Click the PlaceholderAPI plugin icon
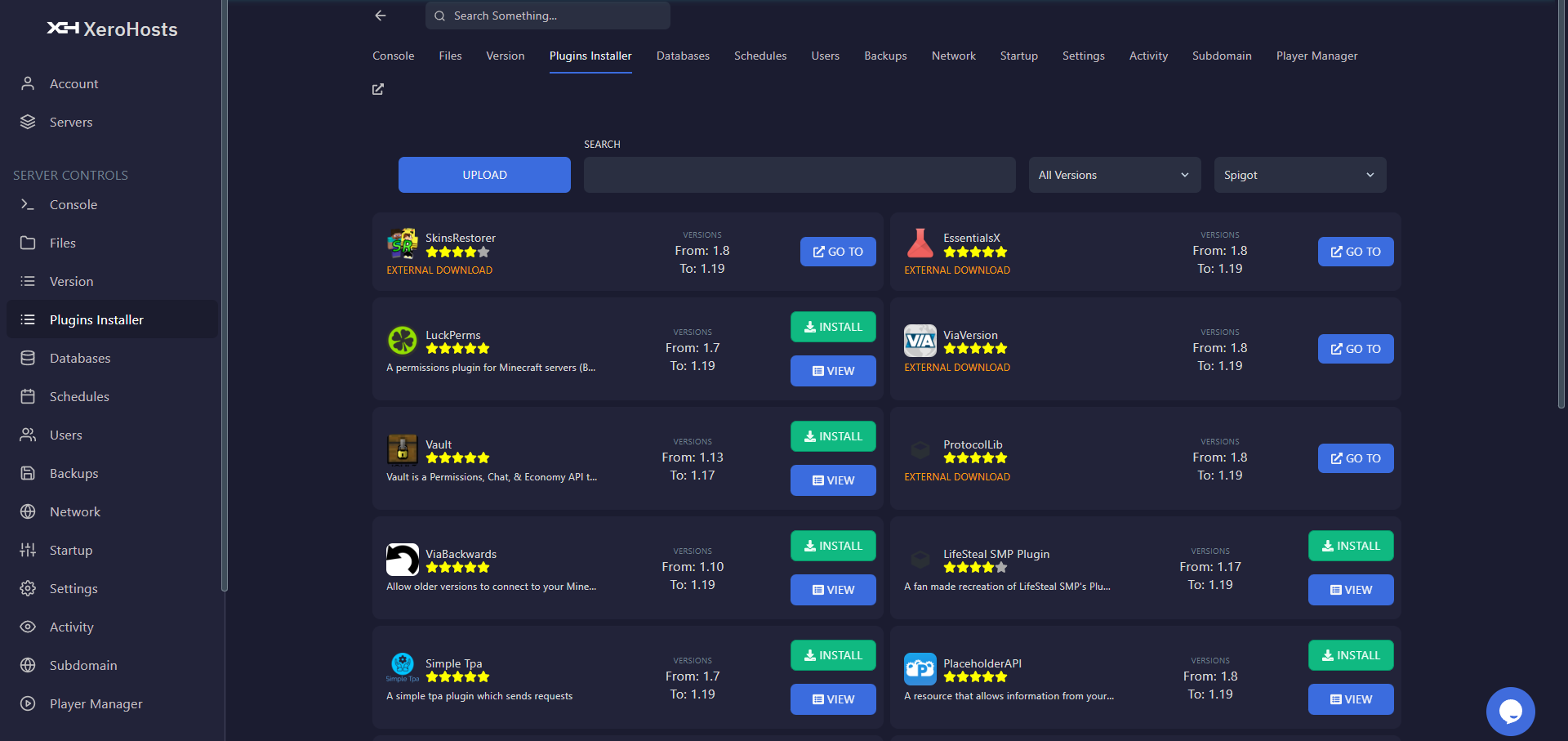Viewport: 1568px width, 741px height. pos(920,669)
